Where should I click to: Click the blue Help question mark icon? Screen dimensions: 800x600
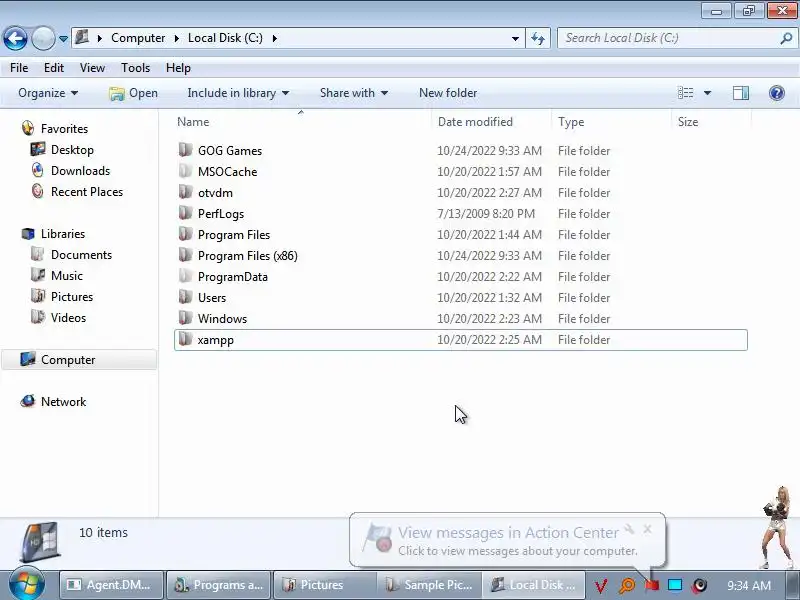coord(777,93)
